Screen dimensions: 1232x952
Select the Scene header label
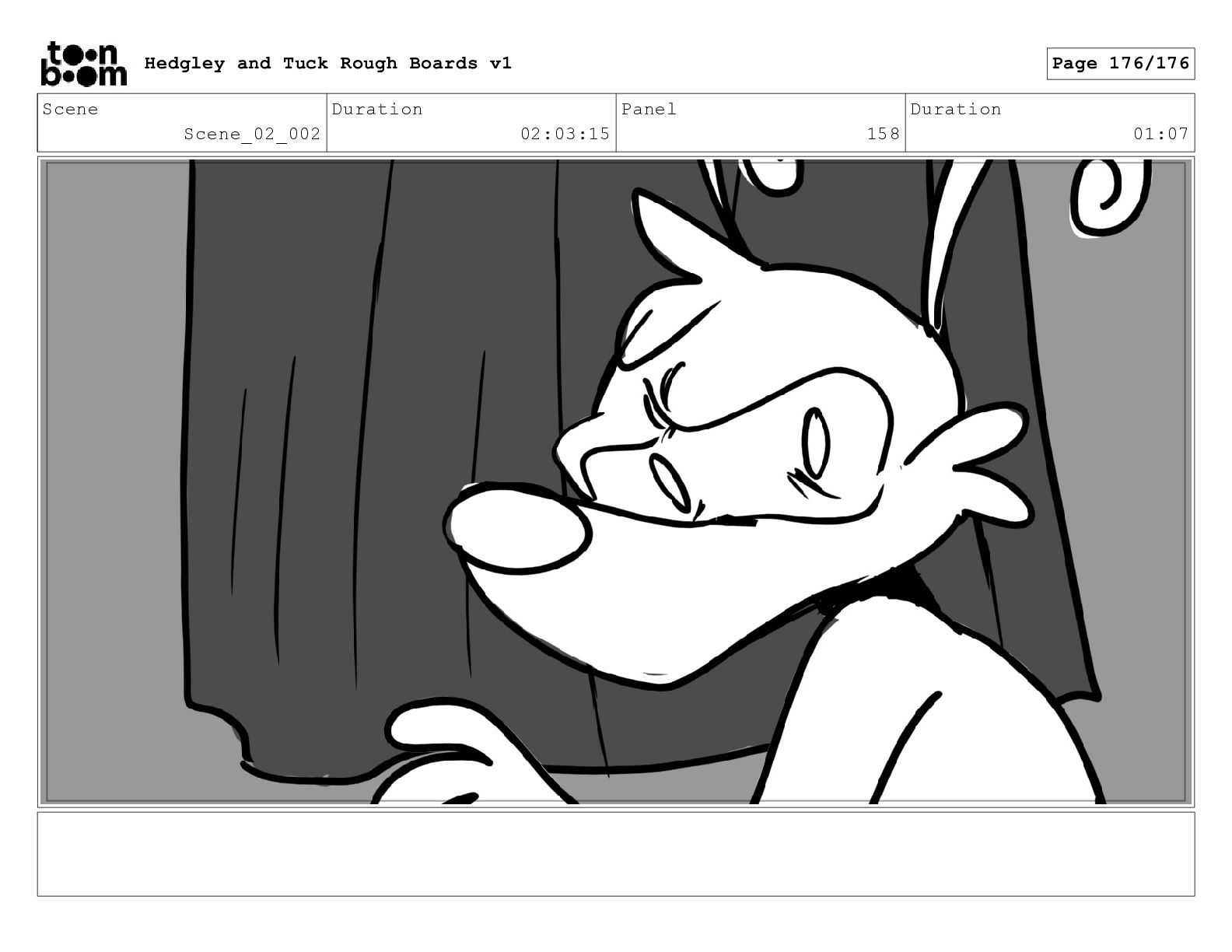(71, 109)
